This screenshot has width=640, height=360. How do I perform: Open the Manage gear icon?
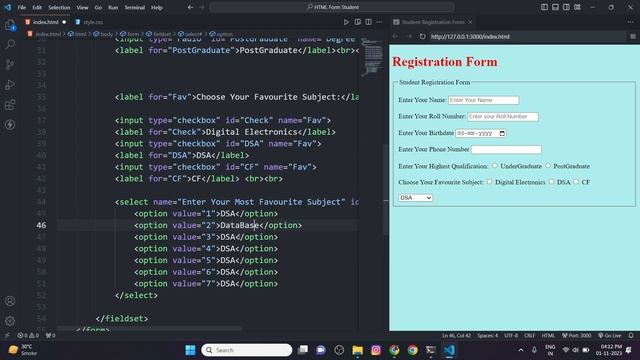[x=10, y=321]
